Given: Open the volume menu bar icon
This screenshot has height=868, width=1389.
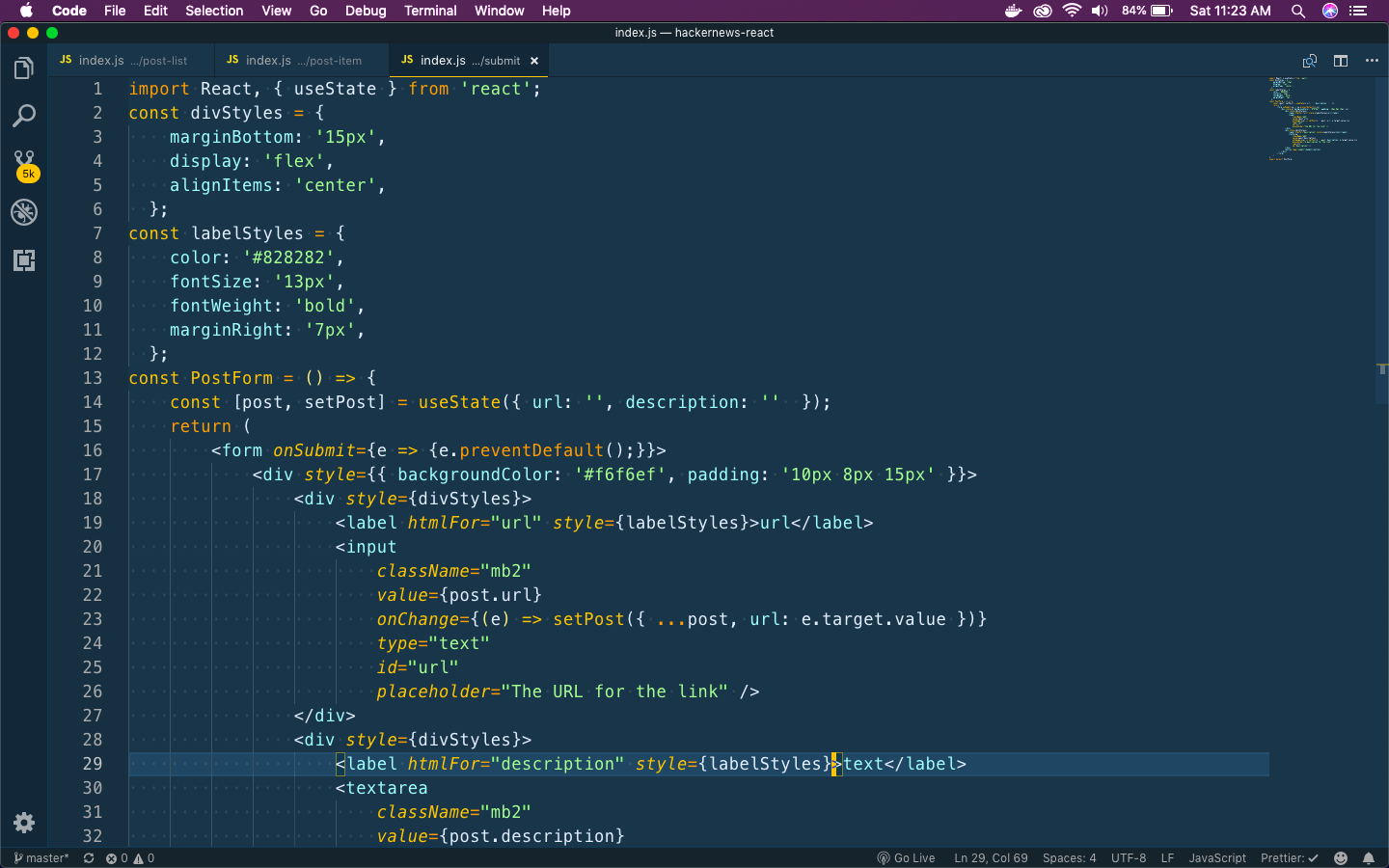Looking at the screenshot, I should pyautogui.click(x=1100, y=11).
